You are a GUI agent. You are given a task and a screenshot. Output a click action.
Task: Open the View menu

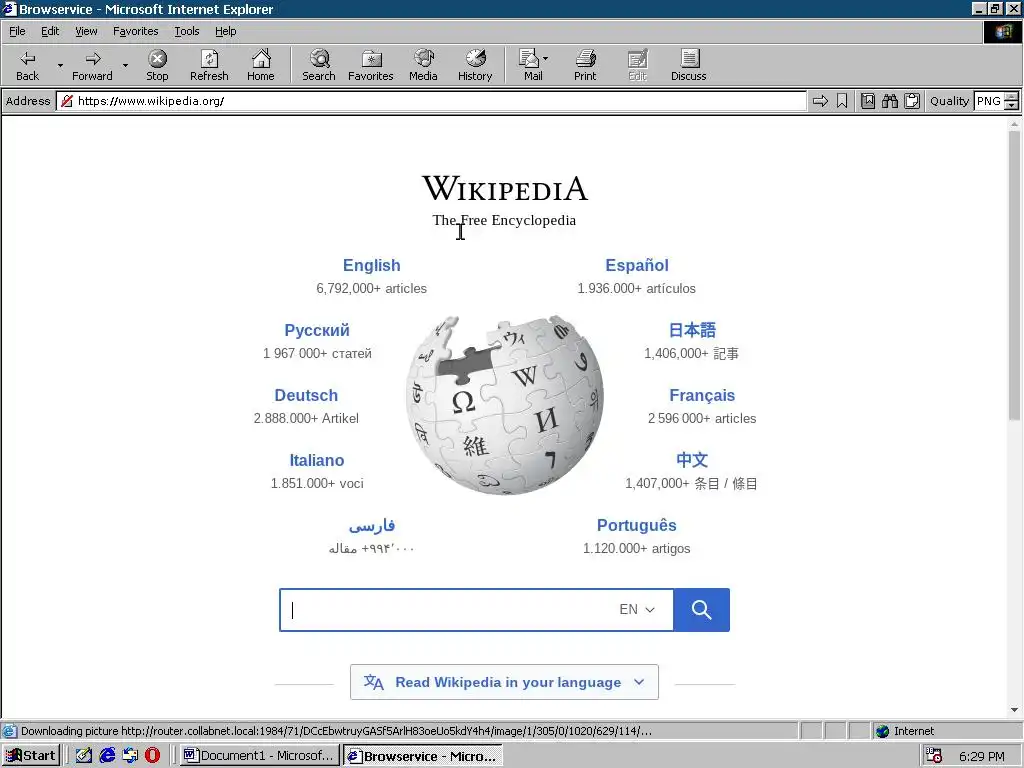tap(86, 31)
